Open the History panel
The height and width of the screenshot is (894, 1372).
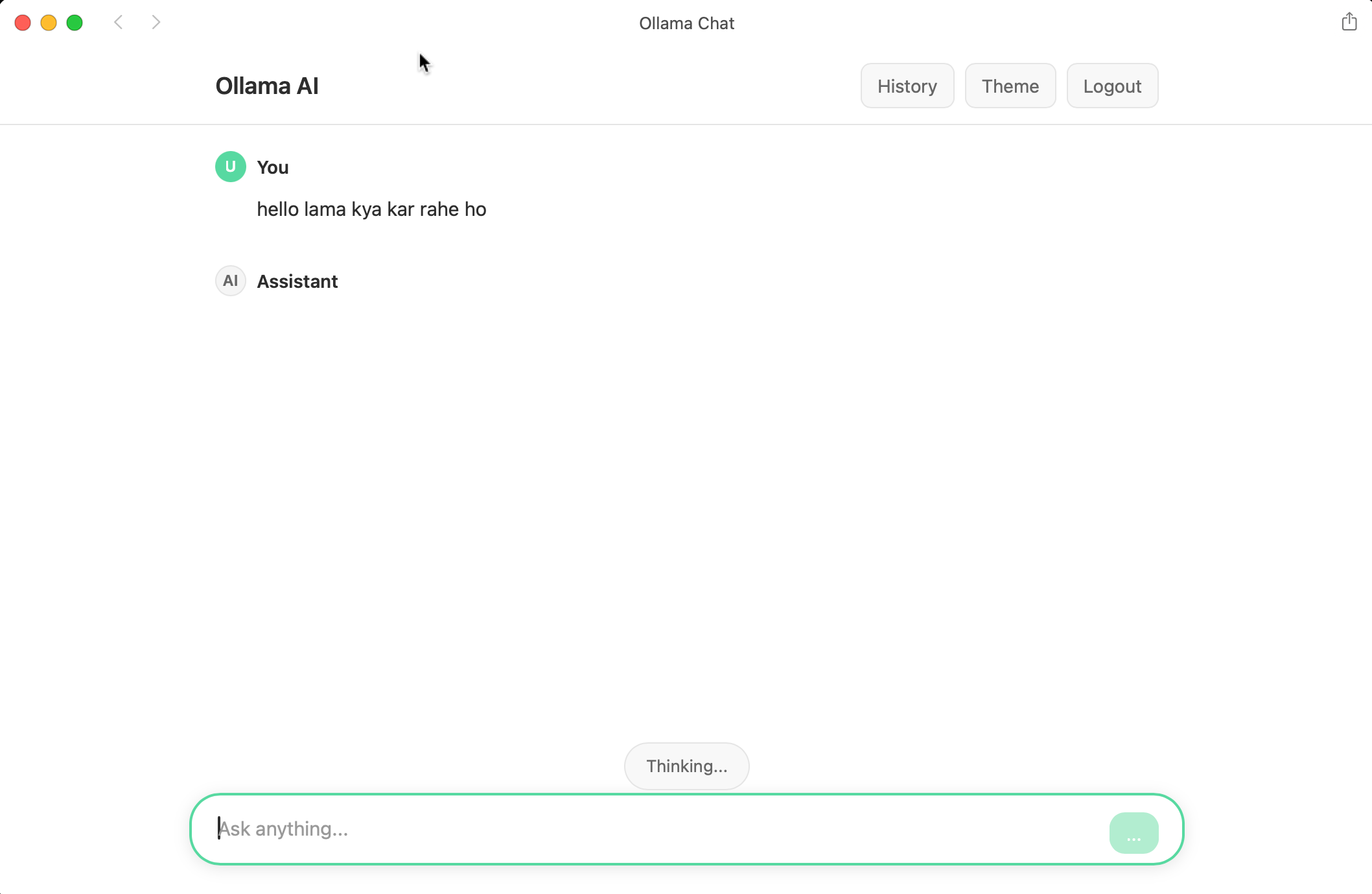[907, 86]
